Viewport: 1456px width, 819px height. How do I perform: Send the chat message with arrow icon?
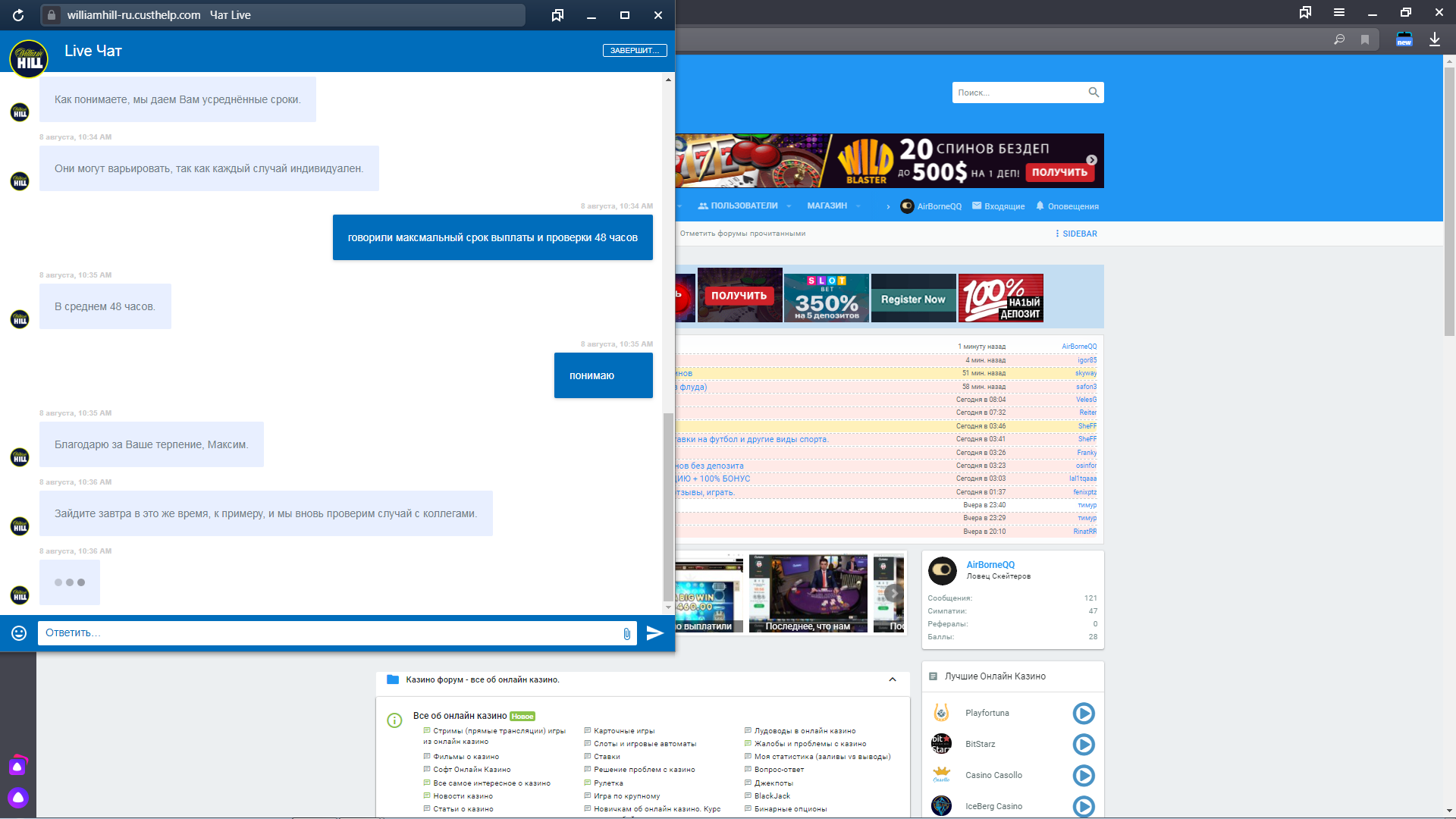[x=654, y=633]
